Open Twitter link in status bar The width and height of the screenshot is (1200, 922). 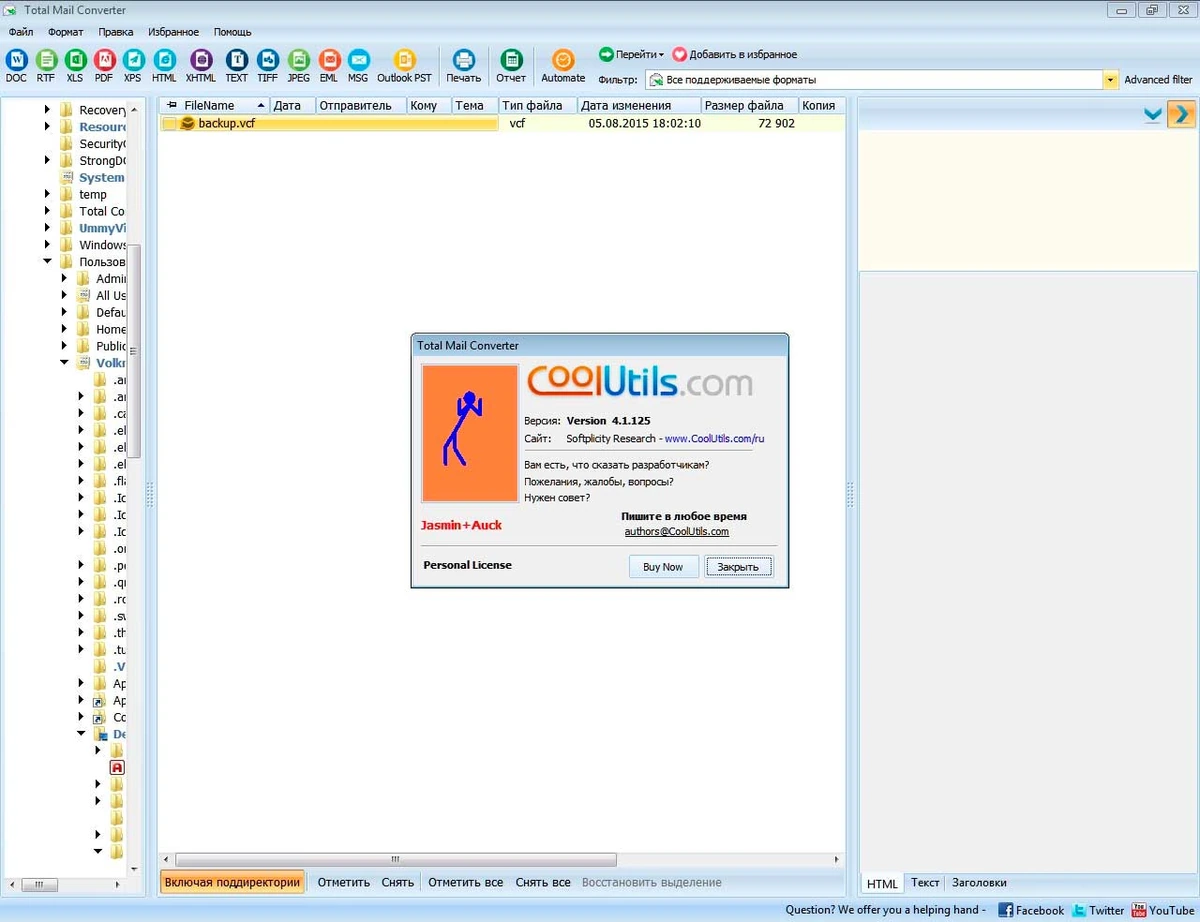click(x=1098, y=910)
